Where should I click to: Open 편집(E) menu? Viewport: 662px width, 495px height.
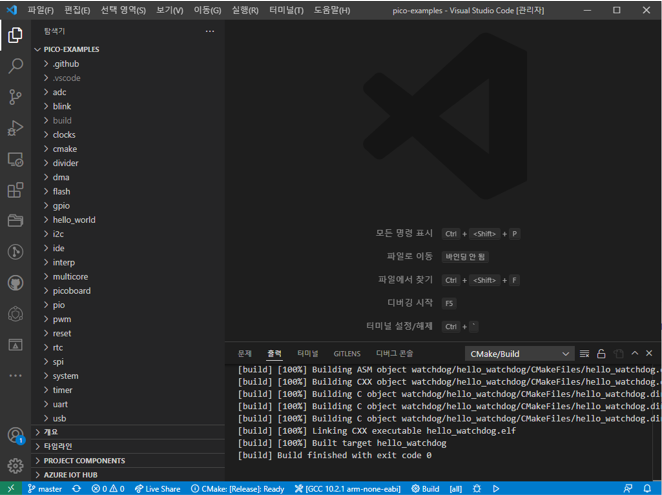[77, 11]
